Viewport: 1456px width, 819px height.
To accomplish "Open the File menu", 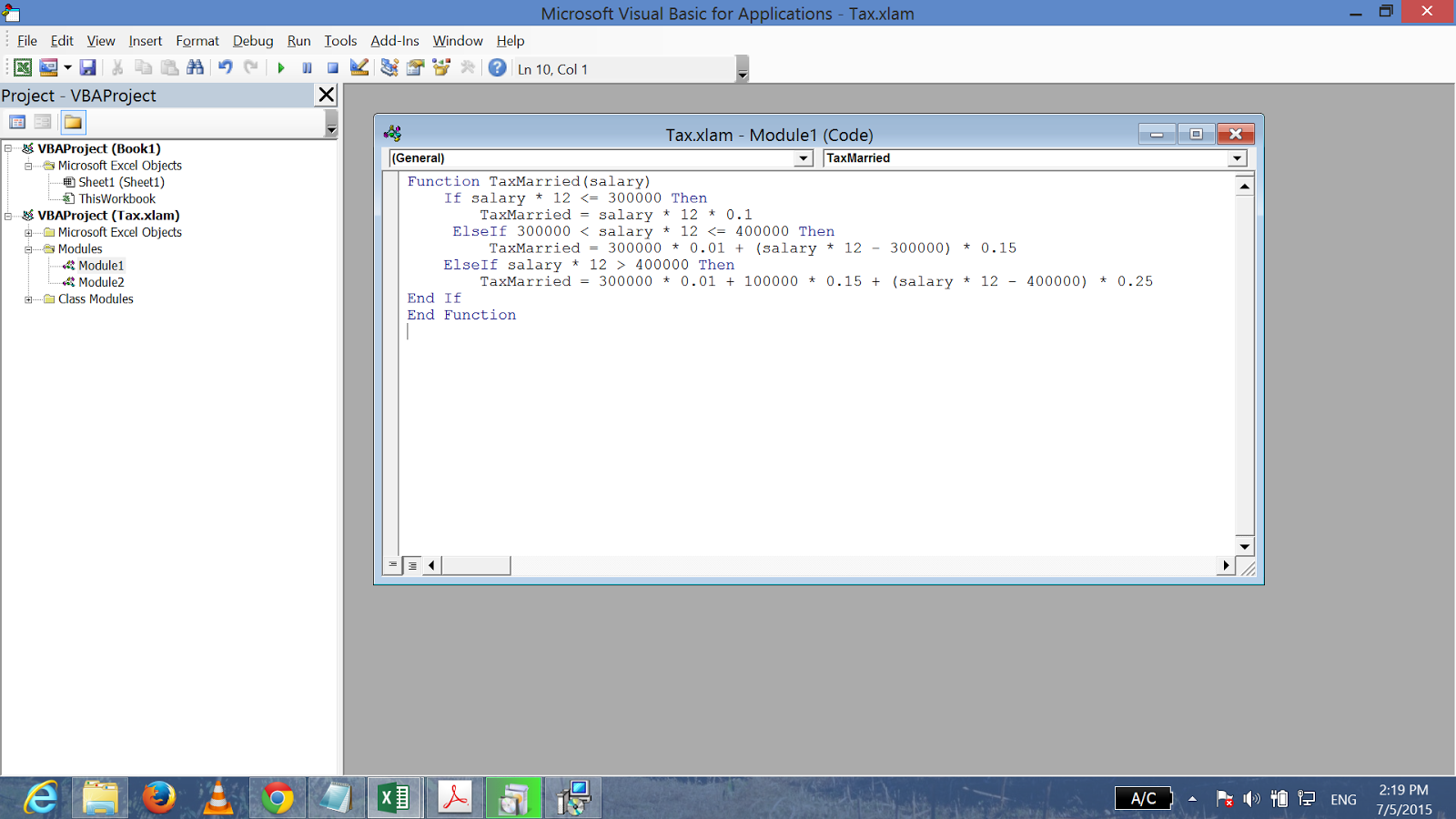I will coord(27,41).
